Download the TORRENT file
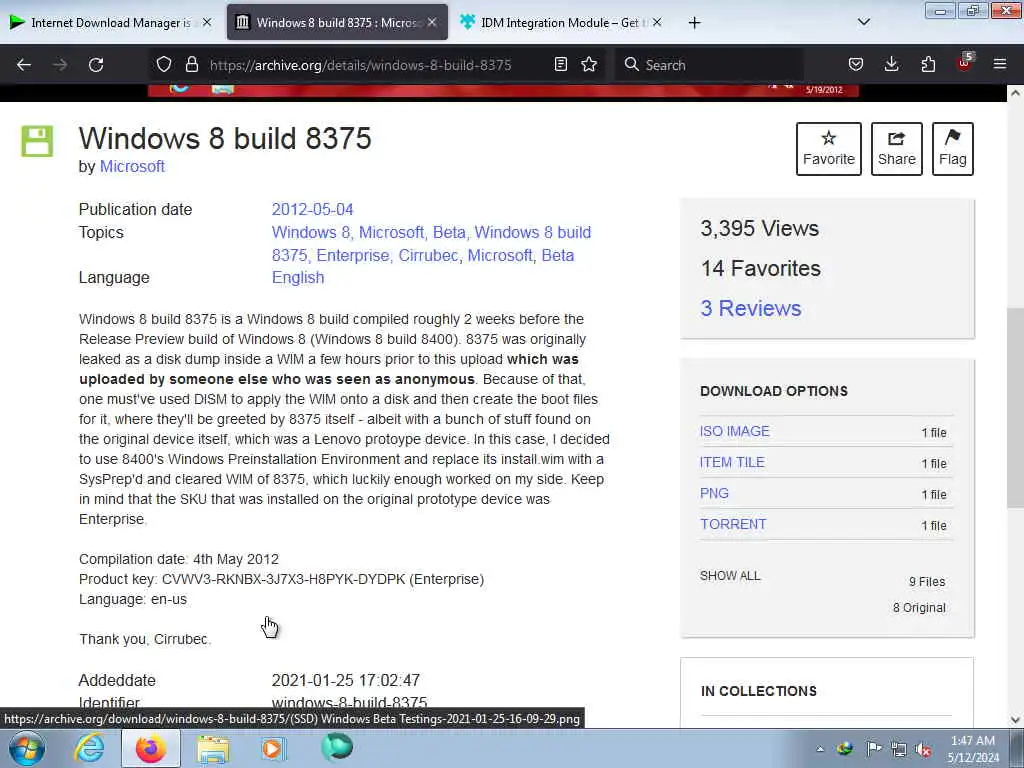This screenshot has width=1024, height=768. pyautogui.click(x=733, y=524)
